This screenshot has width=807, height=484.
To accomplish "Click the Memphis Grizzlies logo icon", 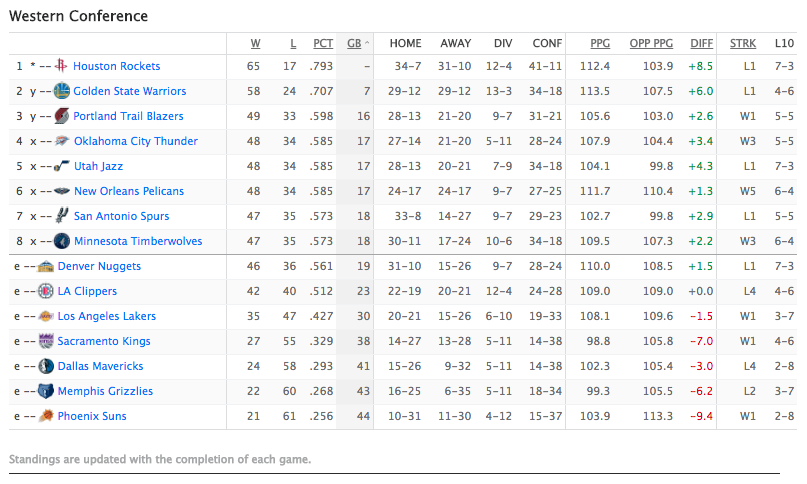I will click(46, 391).
